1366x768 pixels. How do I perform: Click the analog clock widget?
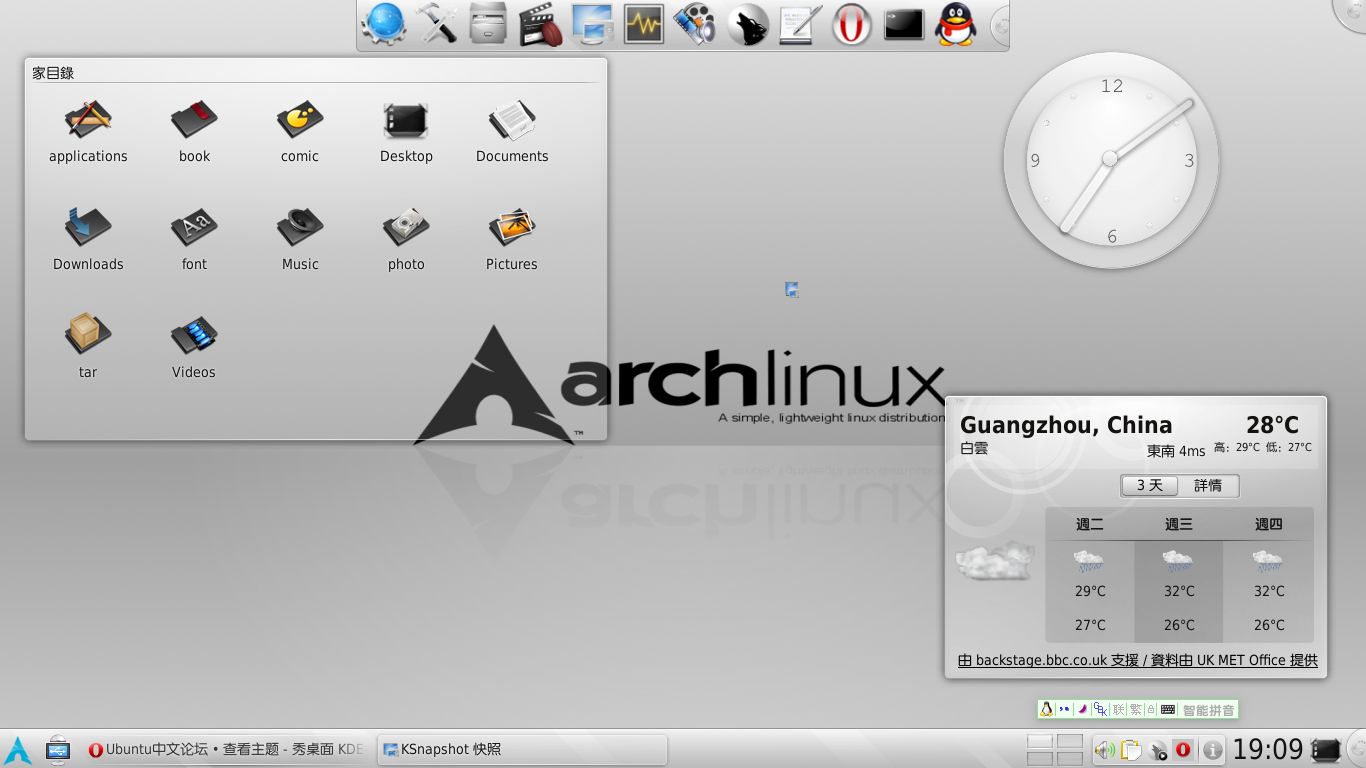tap(1111, 160)
